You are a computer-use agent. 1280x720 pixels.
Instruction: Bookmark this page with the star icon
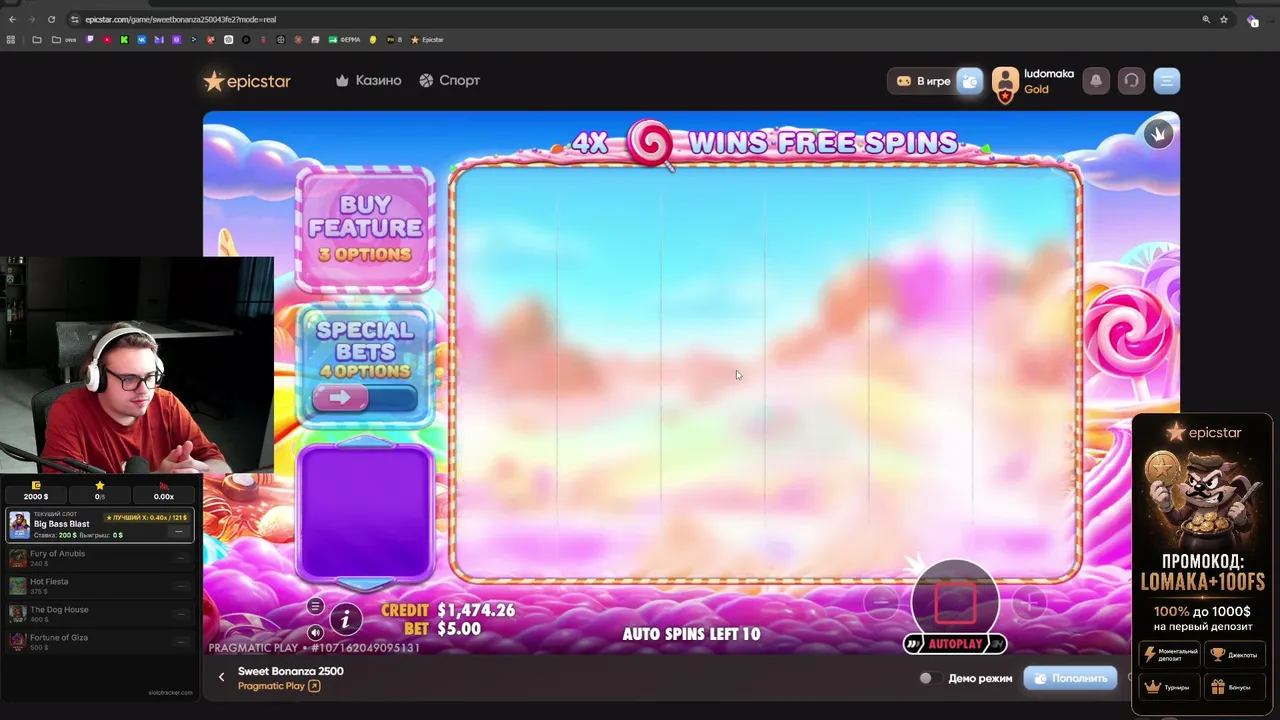[1224, 19]
